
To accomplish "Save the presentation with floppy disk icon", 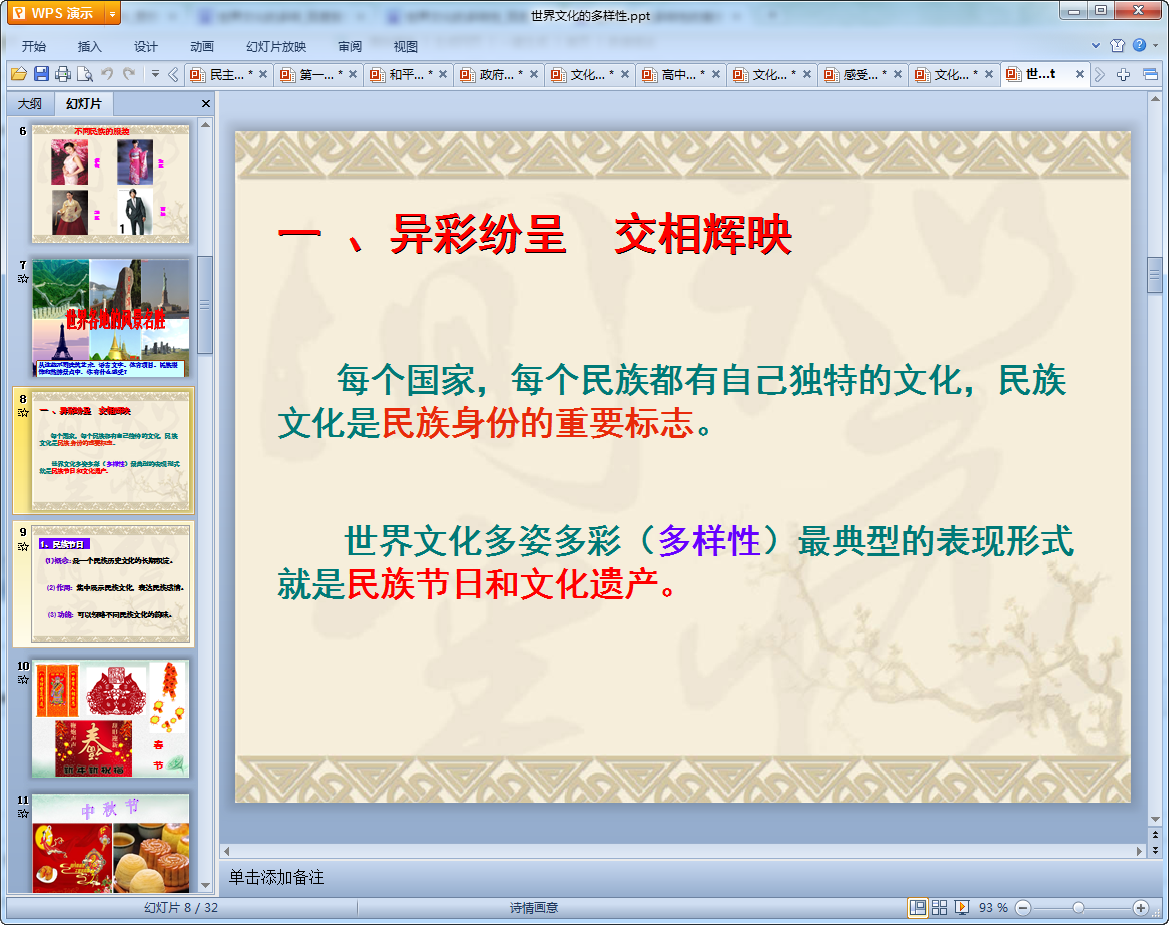I will pyautogui.click(x=41, y=74).
